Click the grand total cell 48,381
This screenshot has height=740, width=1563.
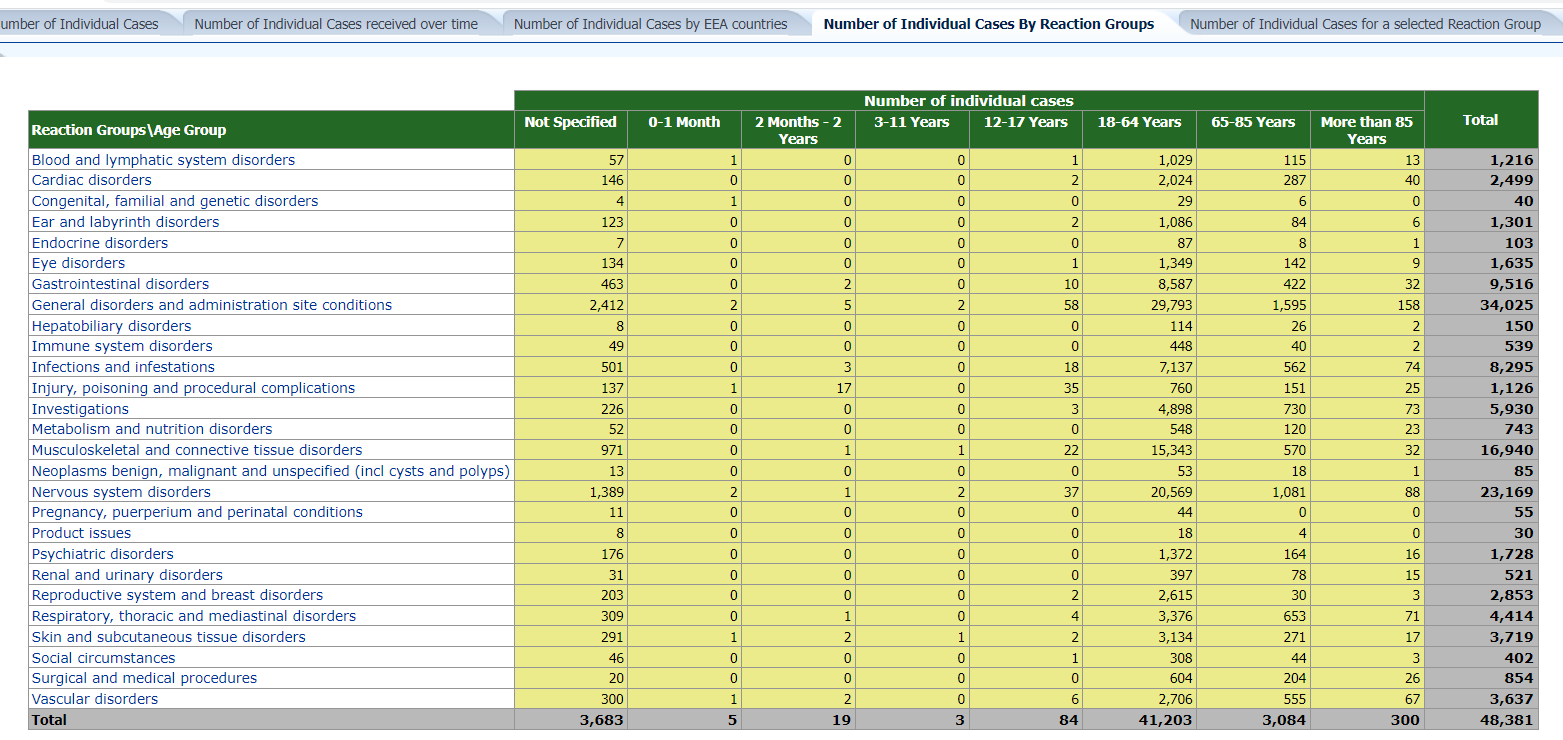[x=1506, y=720]
